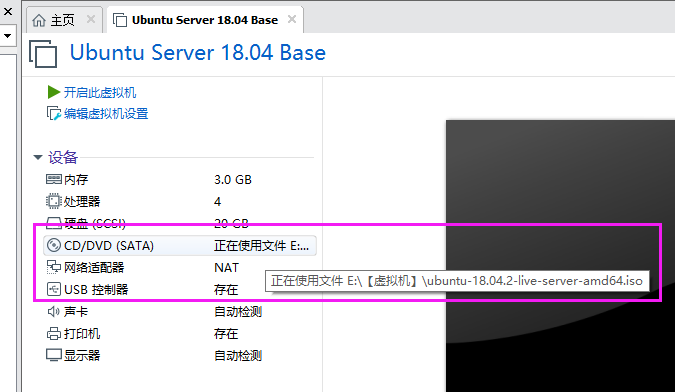Collapse the 设备 devices section

(38, 157)
